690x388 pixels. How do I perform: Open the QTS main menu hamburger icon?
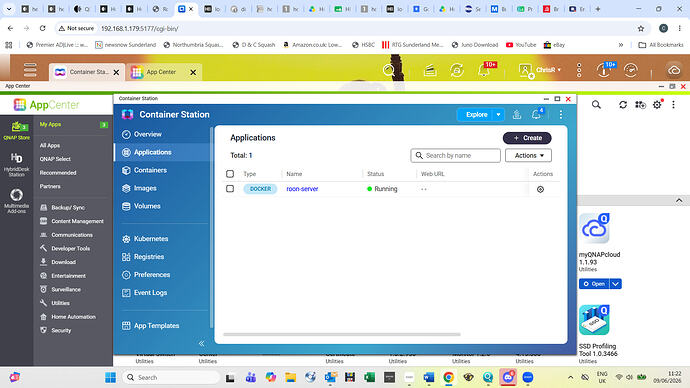coord(30,70)
